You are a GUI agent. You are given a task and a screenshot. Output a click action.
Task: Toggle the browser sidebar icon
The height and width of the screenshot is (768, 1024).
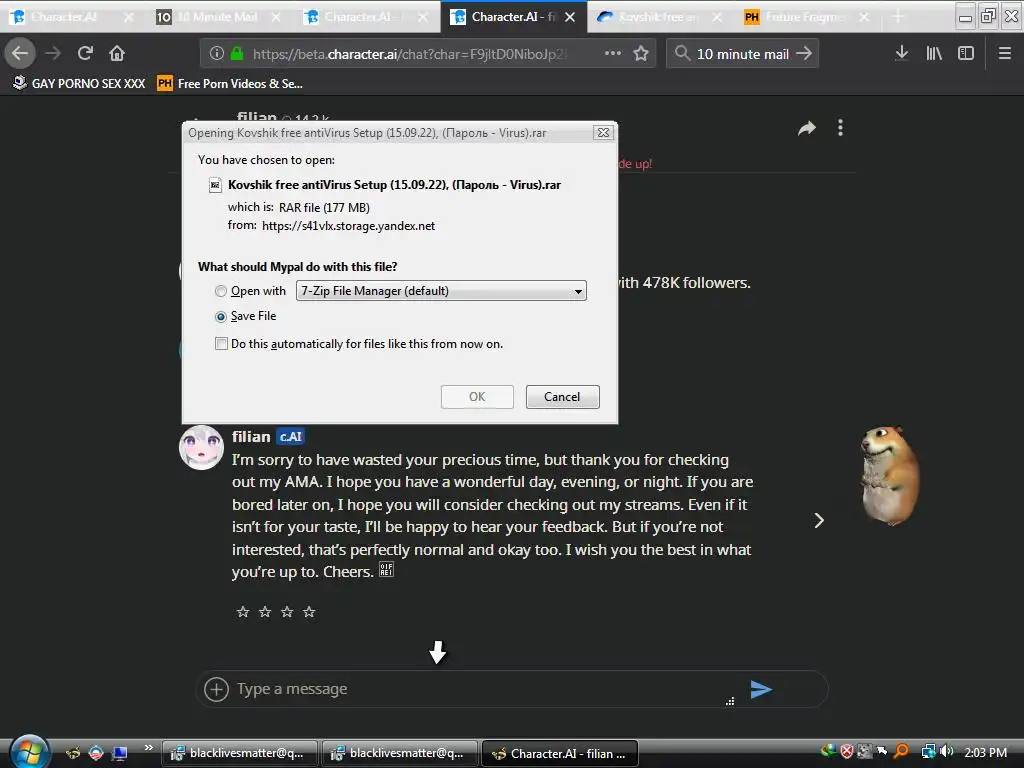click(x=966, y=54)
